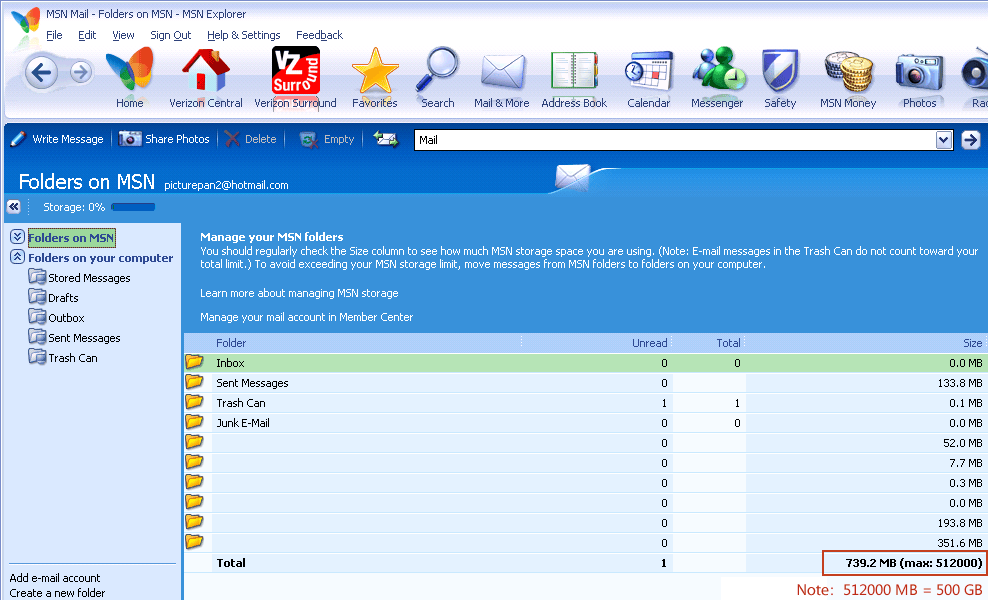Select the Inbox row in folder list

pyautogui.click(x=585, y=363)
